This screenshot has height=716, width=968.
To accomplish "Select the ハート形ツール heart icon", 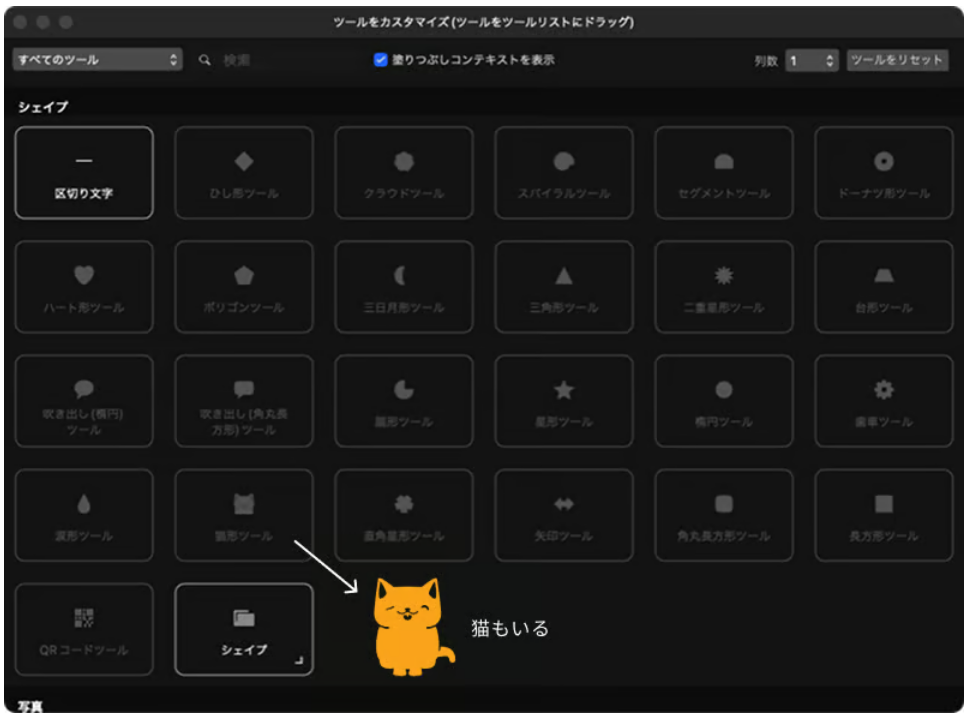I will click(84, 276).
